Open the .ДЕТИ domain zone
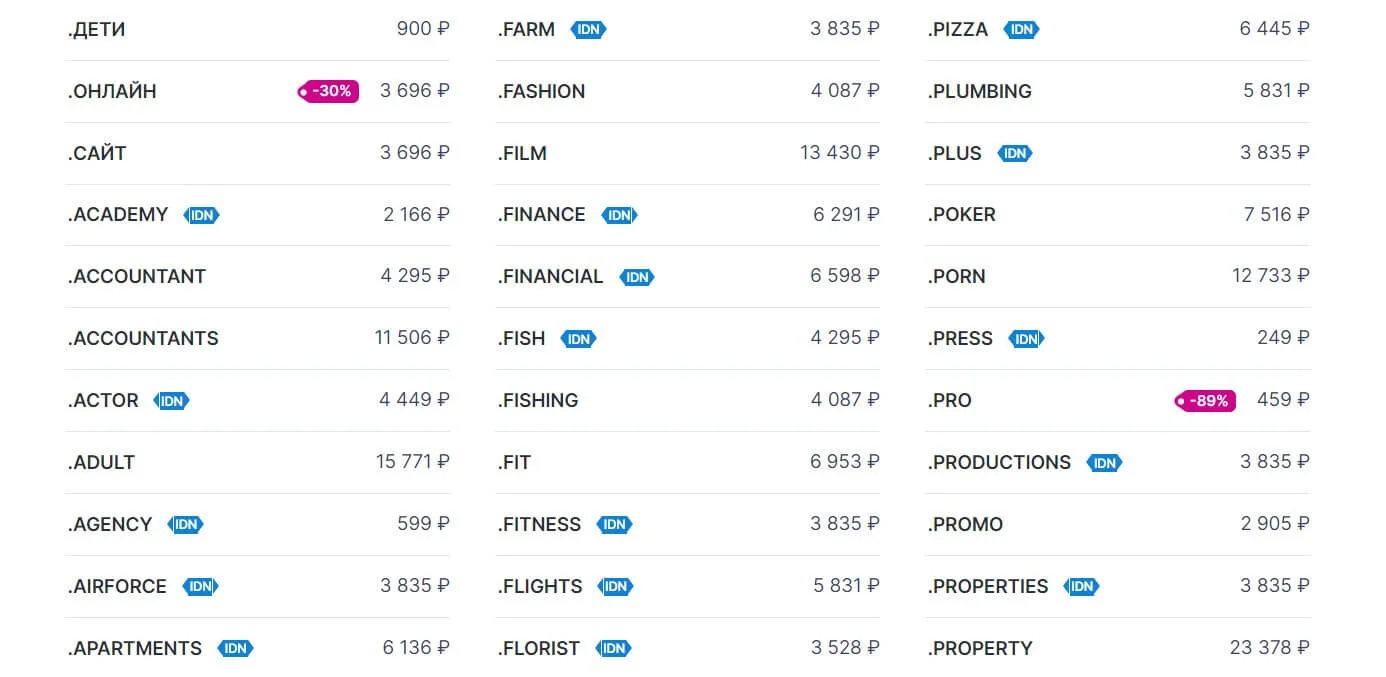 (97, 30)
